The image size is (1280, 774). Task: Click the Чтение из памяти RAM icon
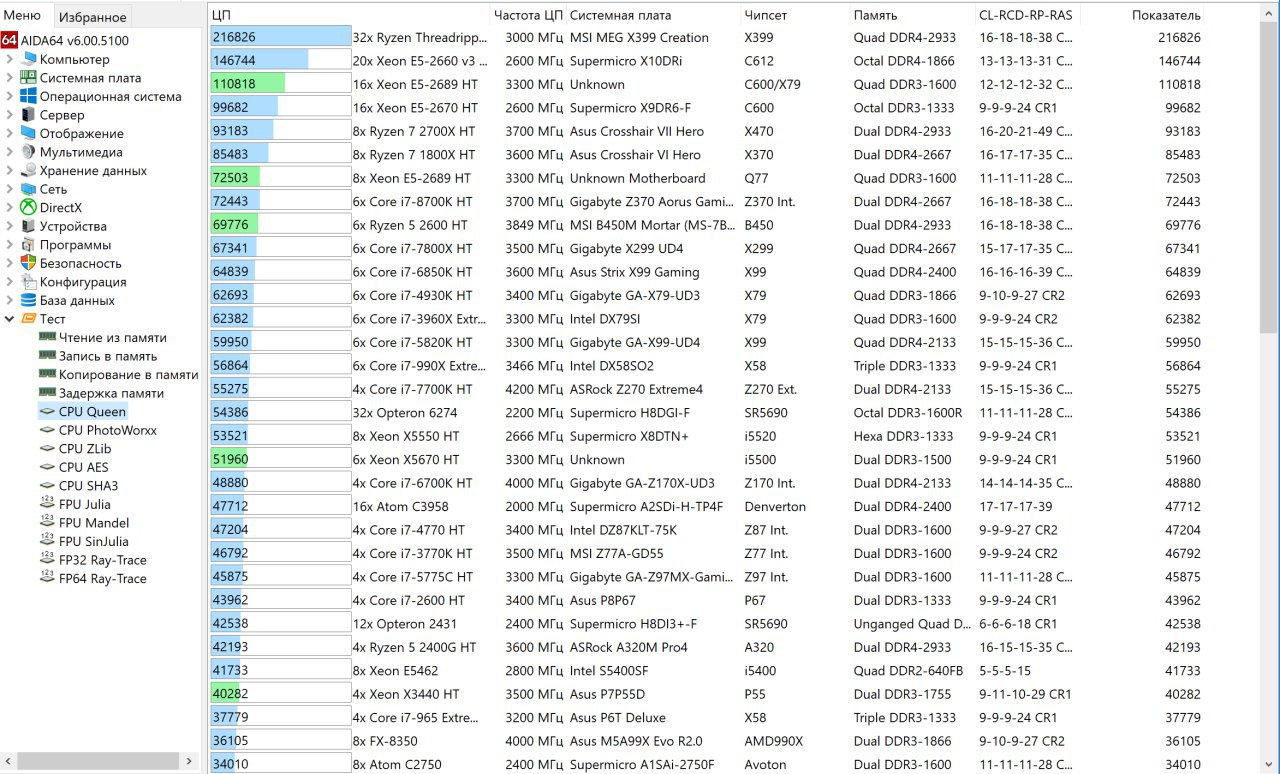click(47, 338)
